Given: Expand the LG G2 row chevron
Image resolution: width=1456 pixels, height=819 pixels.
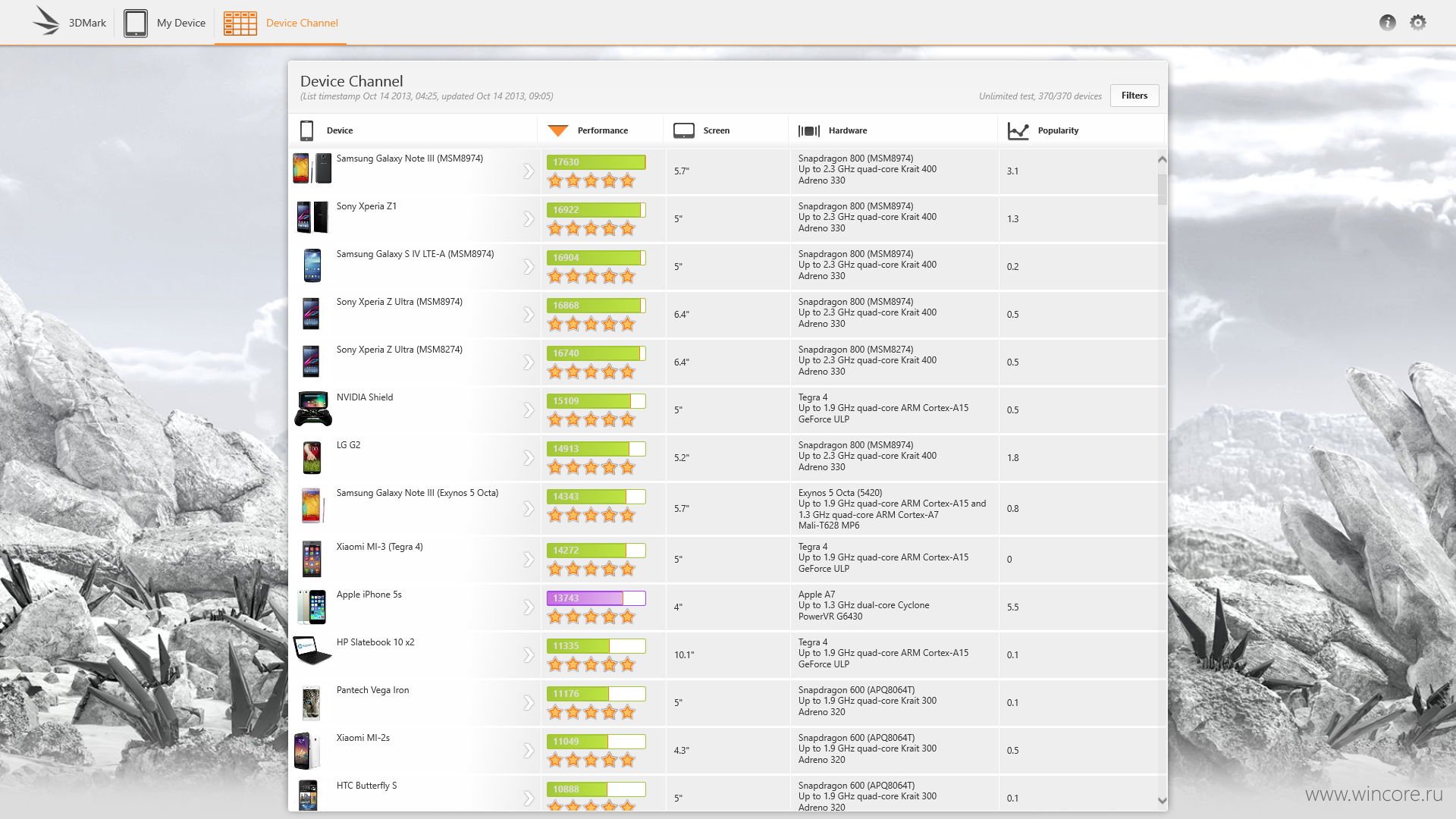Looking at the screenshot, I should click(x=529, y=458).
